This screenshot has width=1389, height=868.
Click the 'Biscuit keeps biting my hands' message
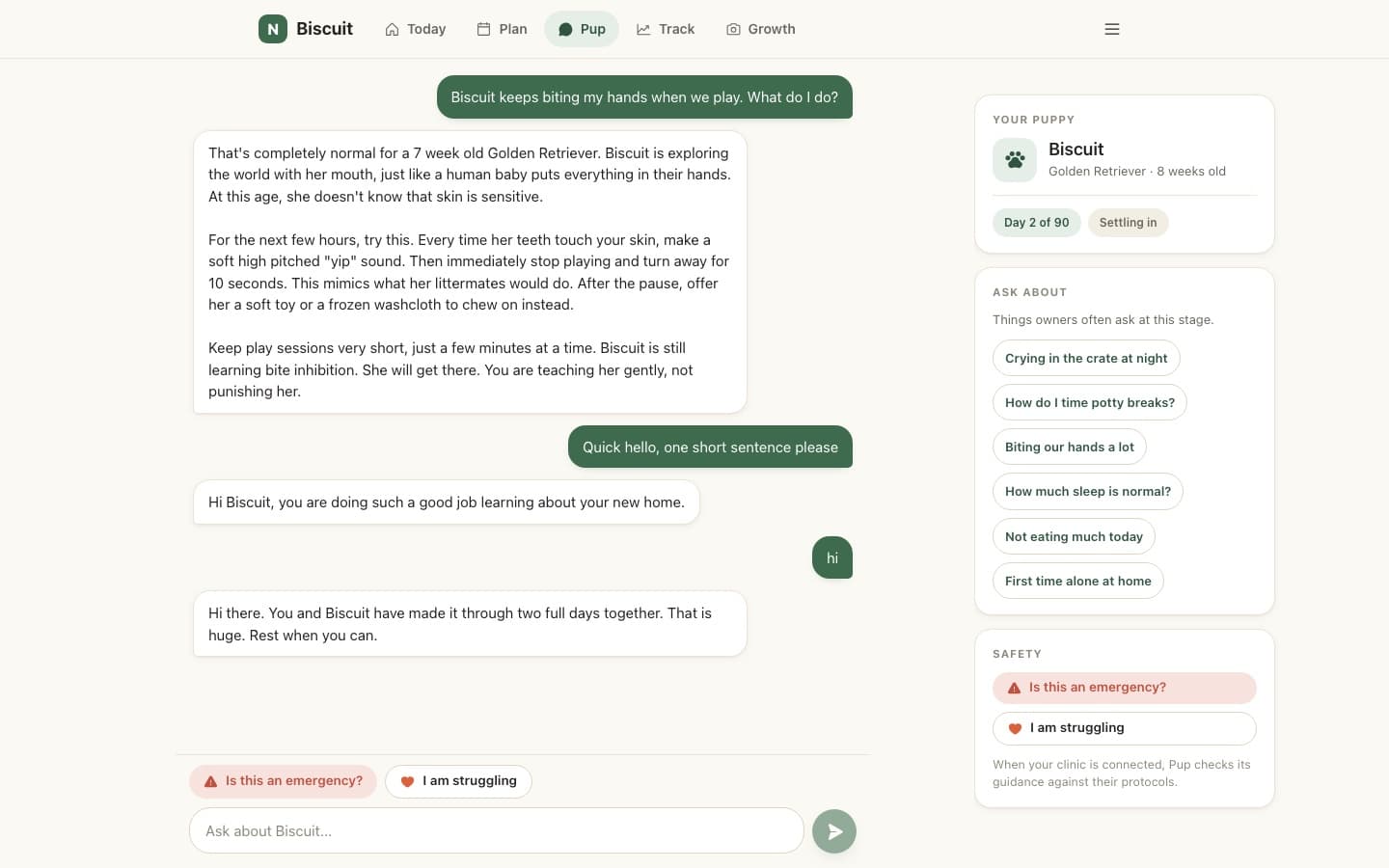coord(644,97)
